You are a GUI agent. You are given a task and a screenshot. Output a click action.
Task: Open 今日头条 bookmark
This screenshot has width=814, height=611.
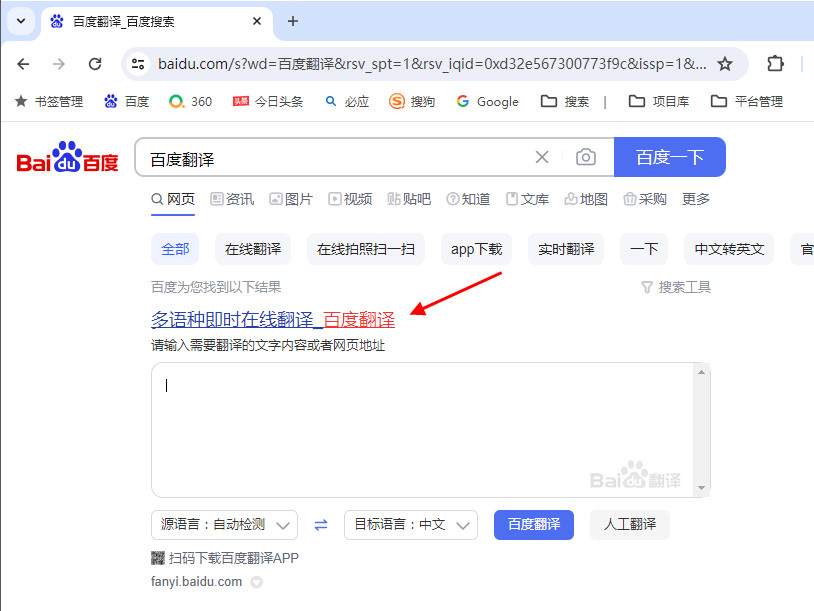tap(268, 101)
